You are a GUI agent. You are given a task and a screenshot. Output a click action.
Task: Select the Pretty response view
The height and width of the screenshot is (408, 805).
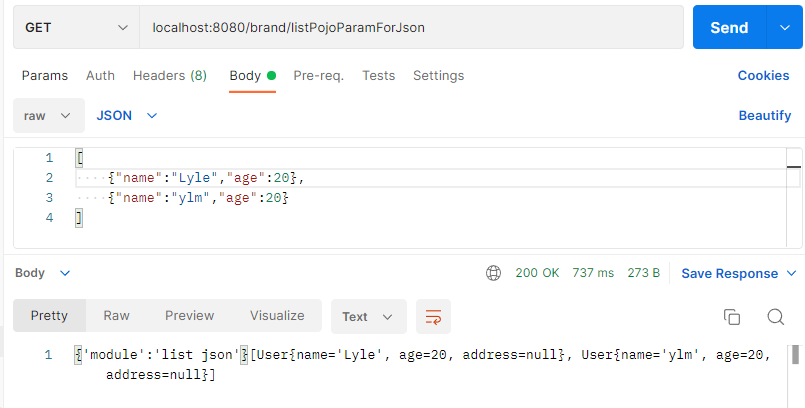(x=49, y=316)
